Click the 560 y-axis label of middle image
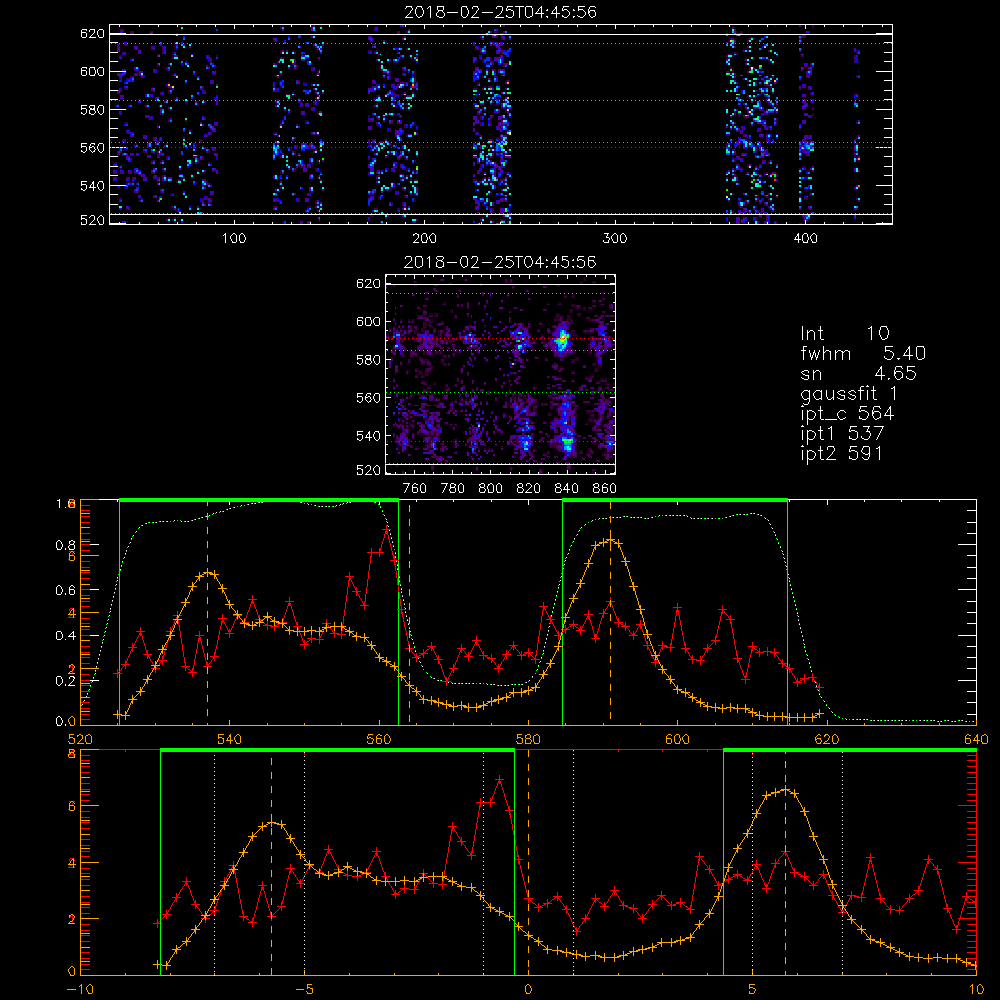 click(x=369, y=397)
